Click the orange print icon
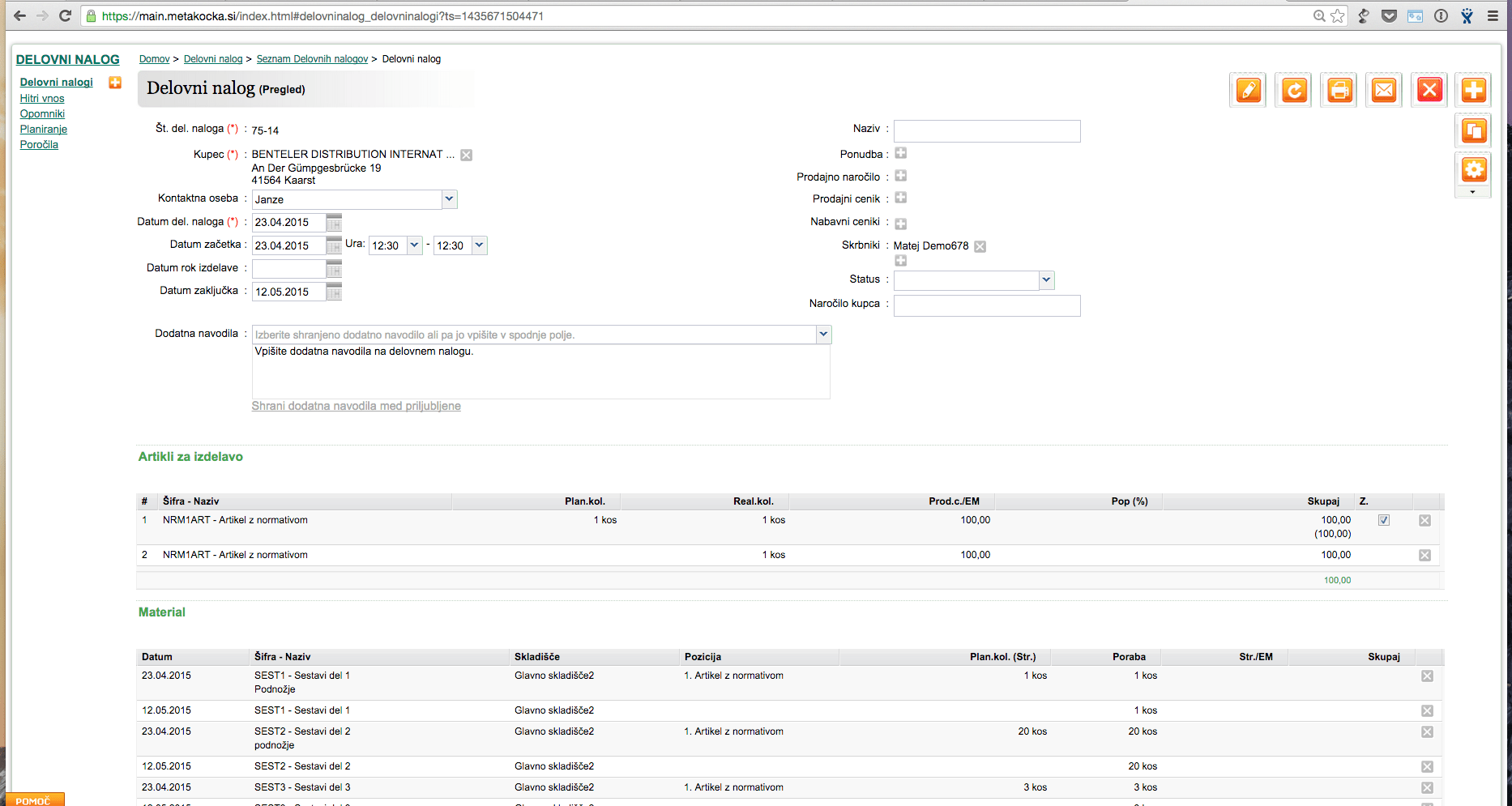1512x806 pixels. pyautogui.click(x=1339, y=90)
